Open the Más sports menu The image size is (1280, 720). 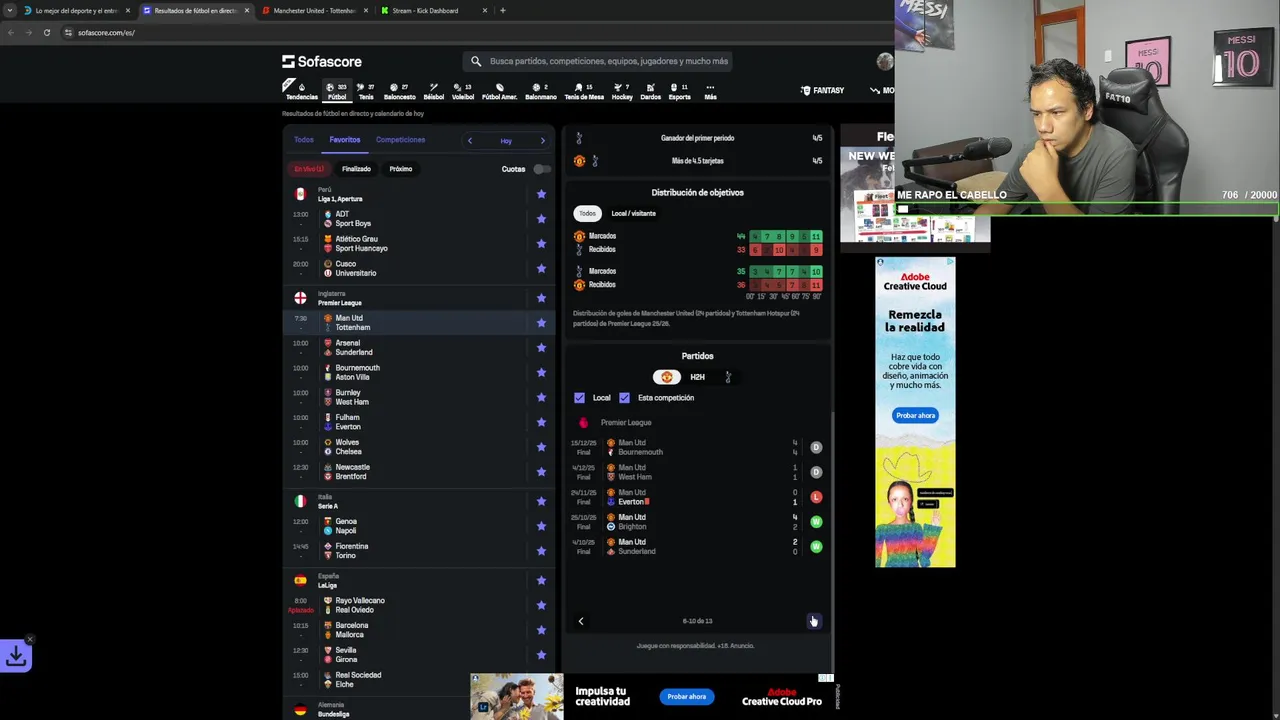tap(710, 91)
